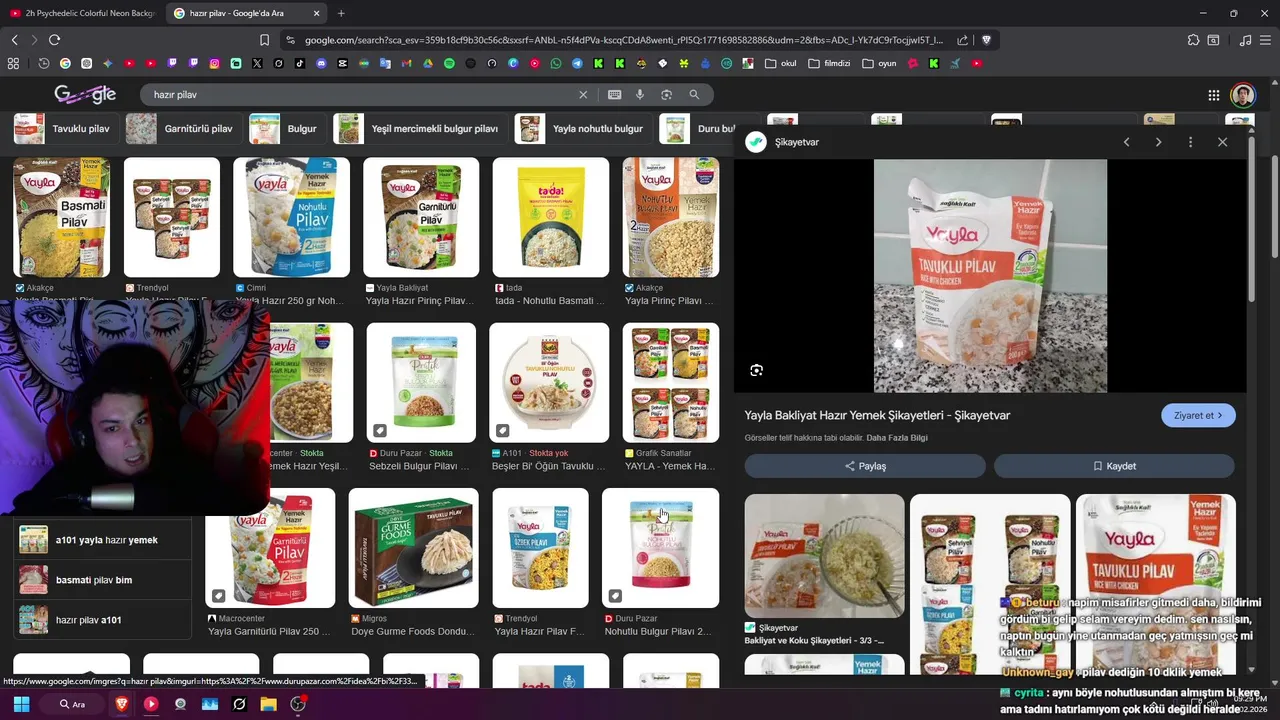Search by image with the Google Lens icon
Screen dimensions: 1280x720
[x=666, y=94]
